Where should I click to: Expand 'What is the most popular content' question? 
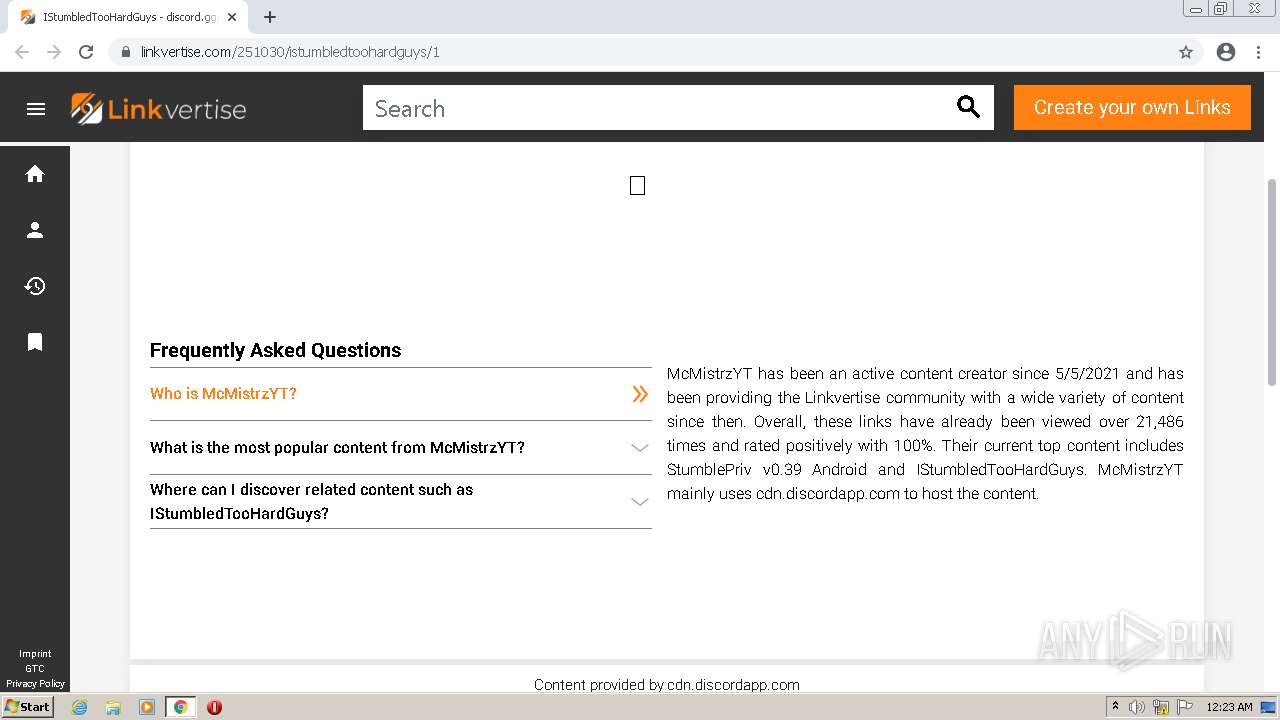click(x=400, y=448)
